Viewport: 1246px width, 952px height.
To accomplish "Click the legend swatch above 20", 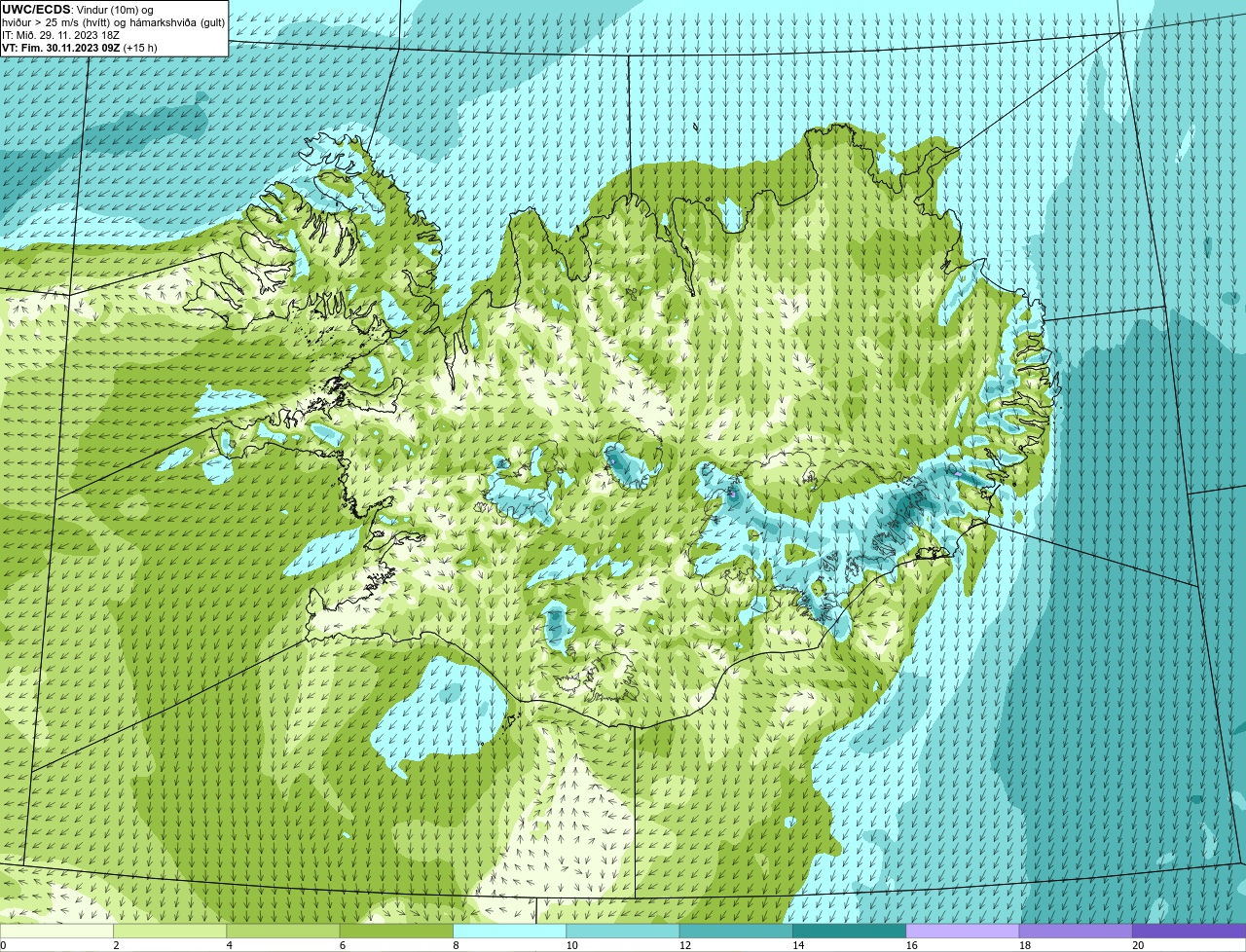I will [x=1190, y=931].
